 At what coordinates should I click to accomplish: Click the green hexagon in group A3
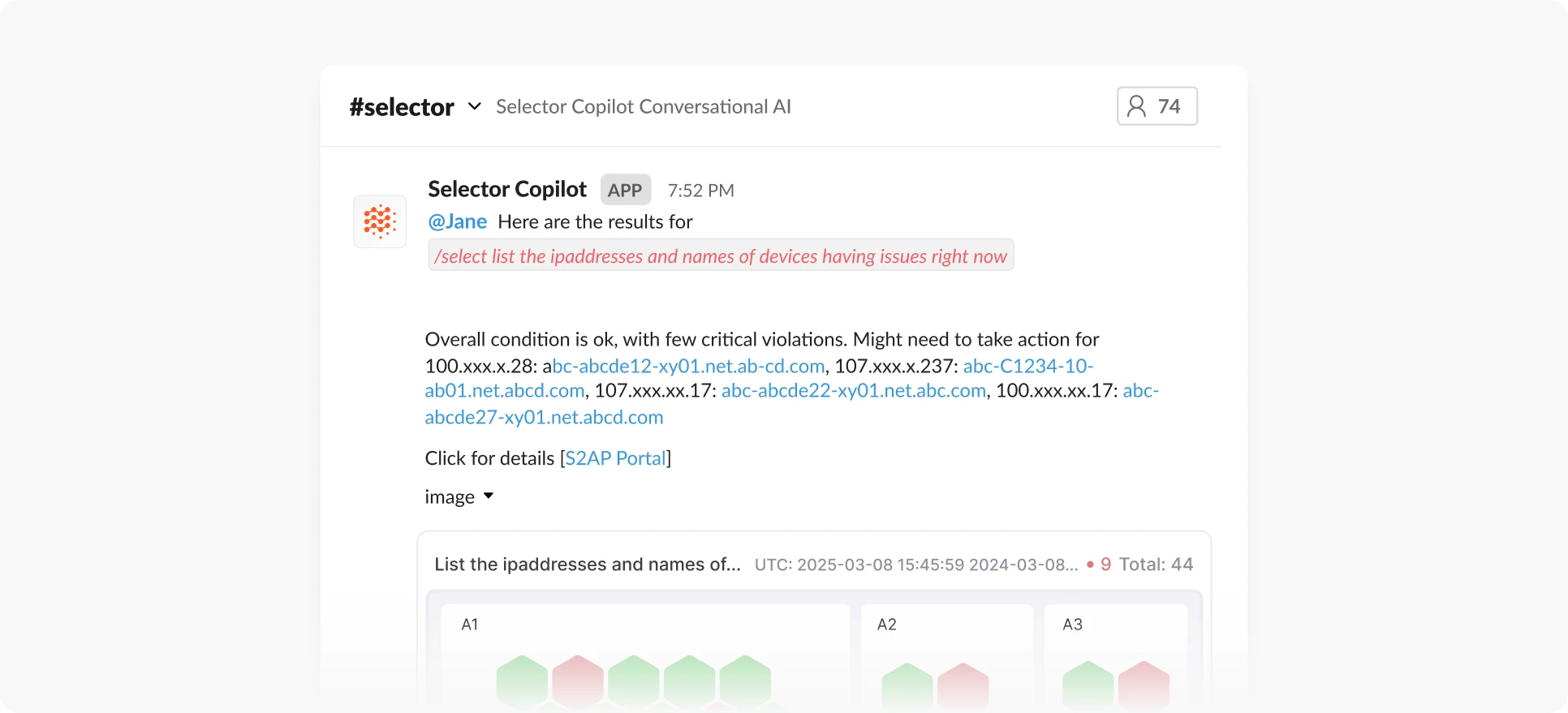(1088, 685)
